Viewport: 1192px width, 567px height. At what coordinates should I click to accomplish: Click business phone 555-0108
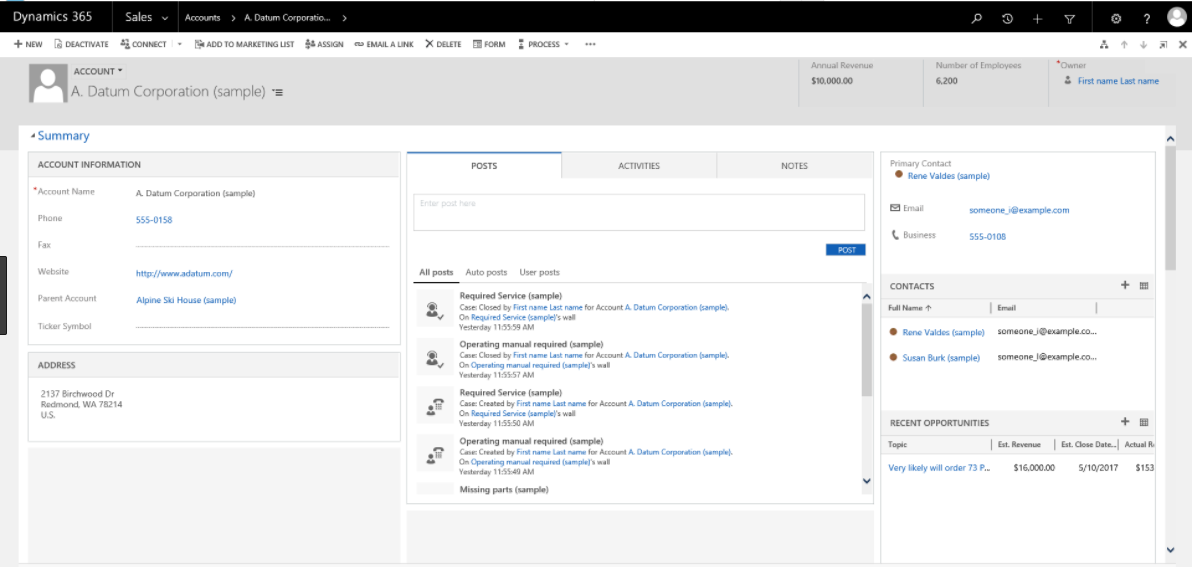(x=988, y=236)
